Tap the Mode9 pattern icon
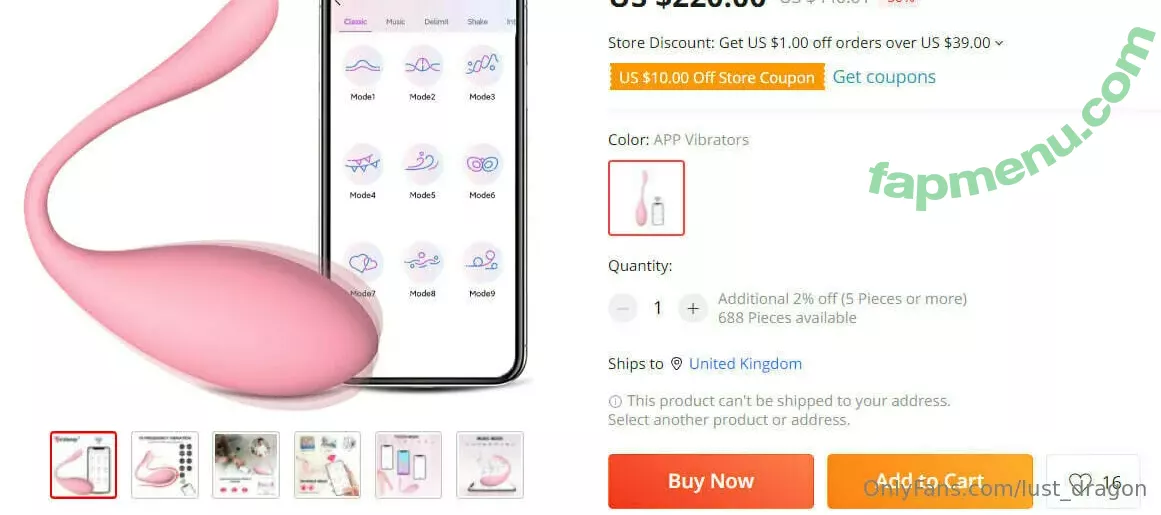 (x=483, y=262)
